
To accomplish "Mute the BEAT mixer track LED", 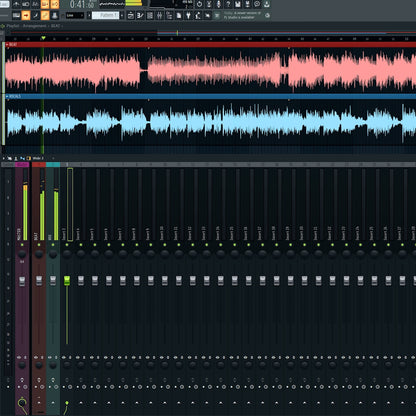I will [39, 245].
